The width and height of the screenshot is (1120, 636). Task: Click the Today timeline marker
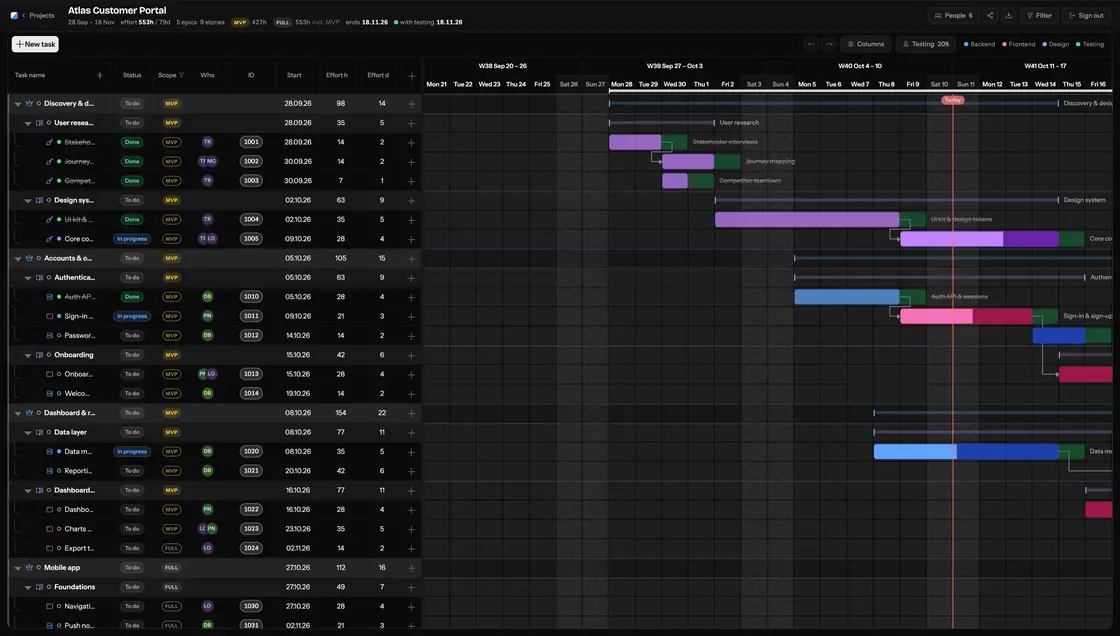(x=953, y=100)
